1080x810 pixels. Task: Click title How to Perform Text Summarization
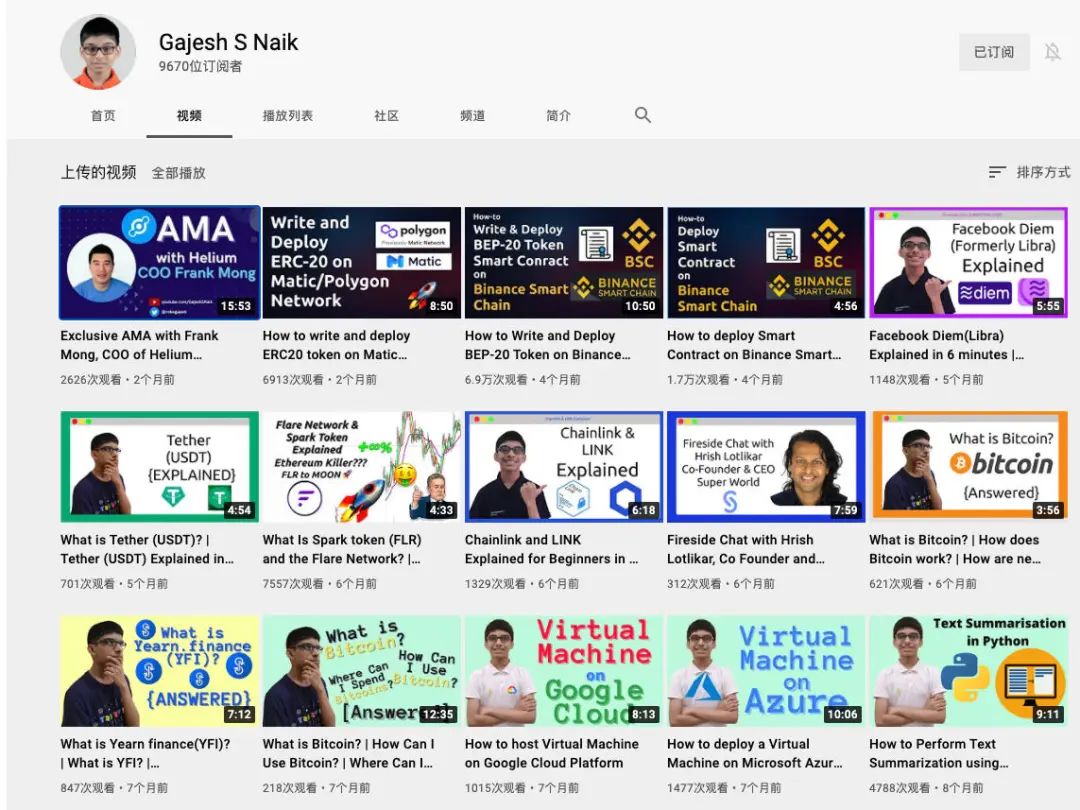click(939, 754)
